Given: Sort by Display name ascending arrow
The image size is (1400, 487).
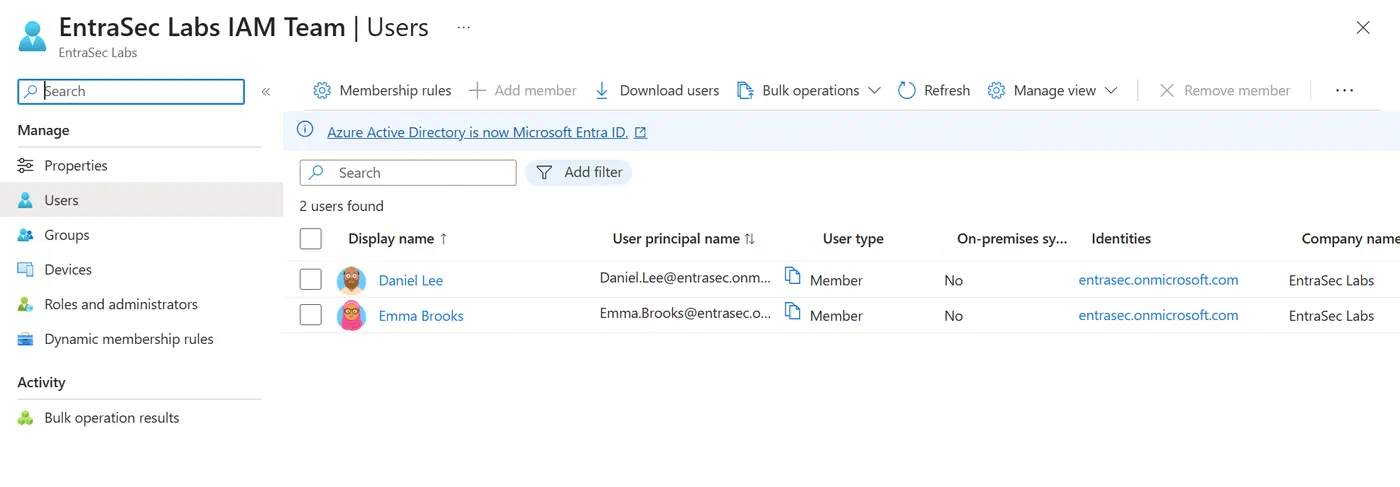Looking at the screenshot, I should [443, 239].
